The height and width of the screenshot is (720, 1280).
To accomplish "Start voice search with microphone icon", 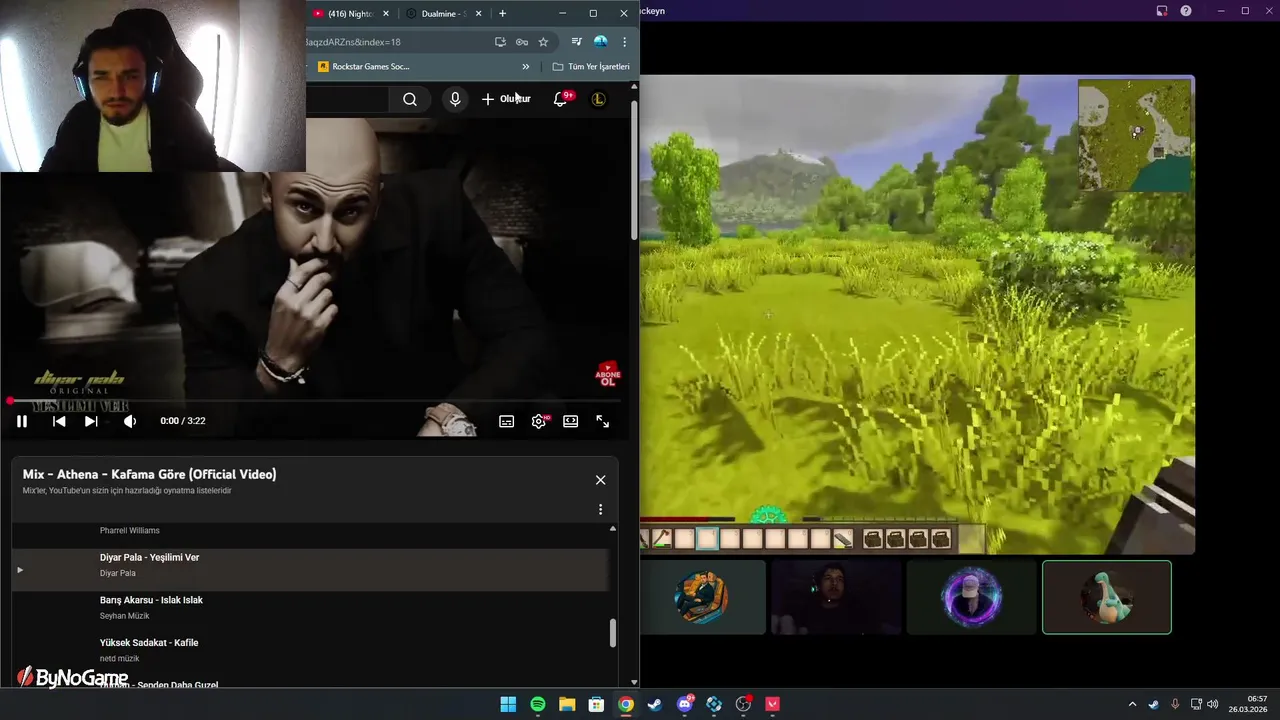I will [455, 99].
